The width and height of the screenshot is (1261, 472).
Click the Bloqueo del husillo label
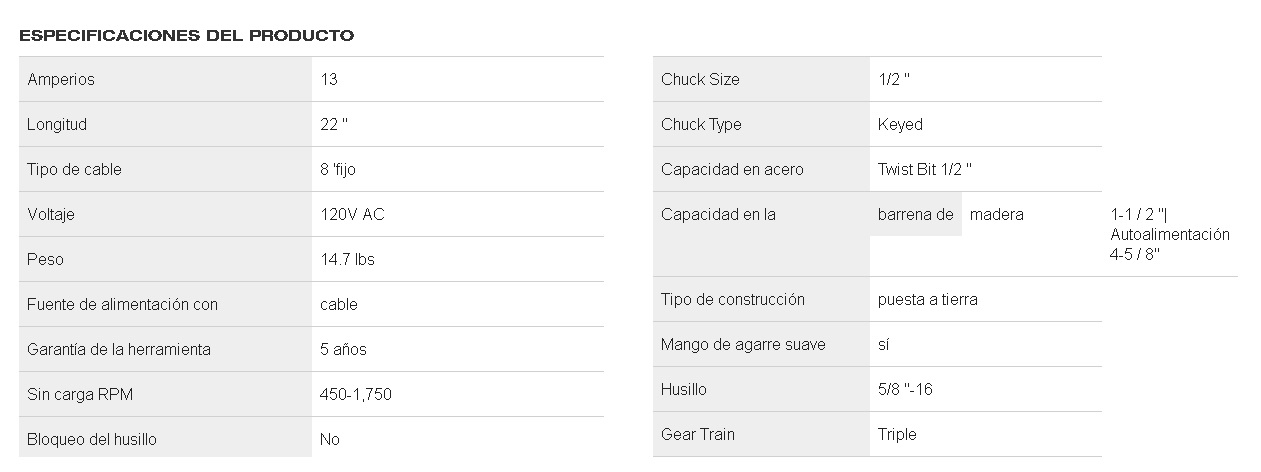pos(92,439)
